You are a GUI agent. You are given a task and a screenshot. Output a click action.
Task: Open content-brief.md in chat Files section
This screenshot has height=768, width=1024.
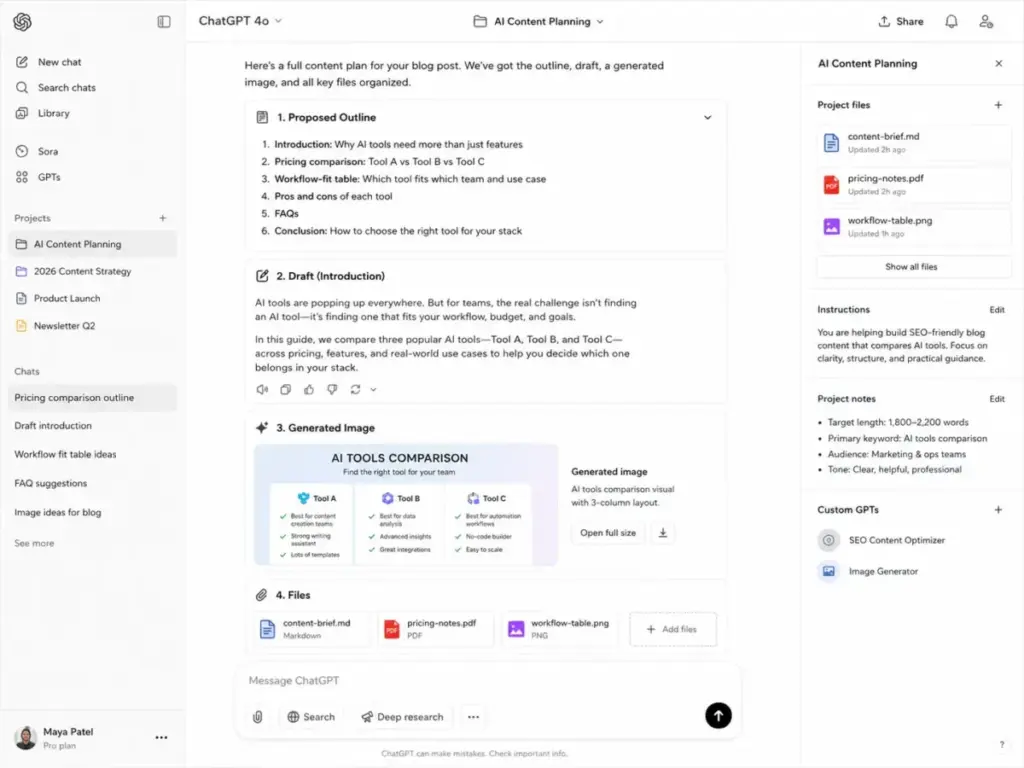coord(313,629)
